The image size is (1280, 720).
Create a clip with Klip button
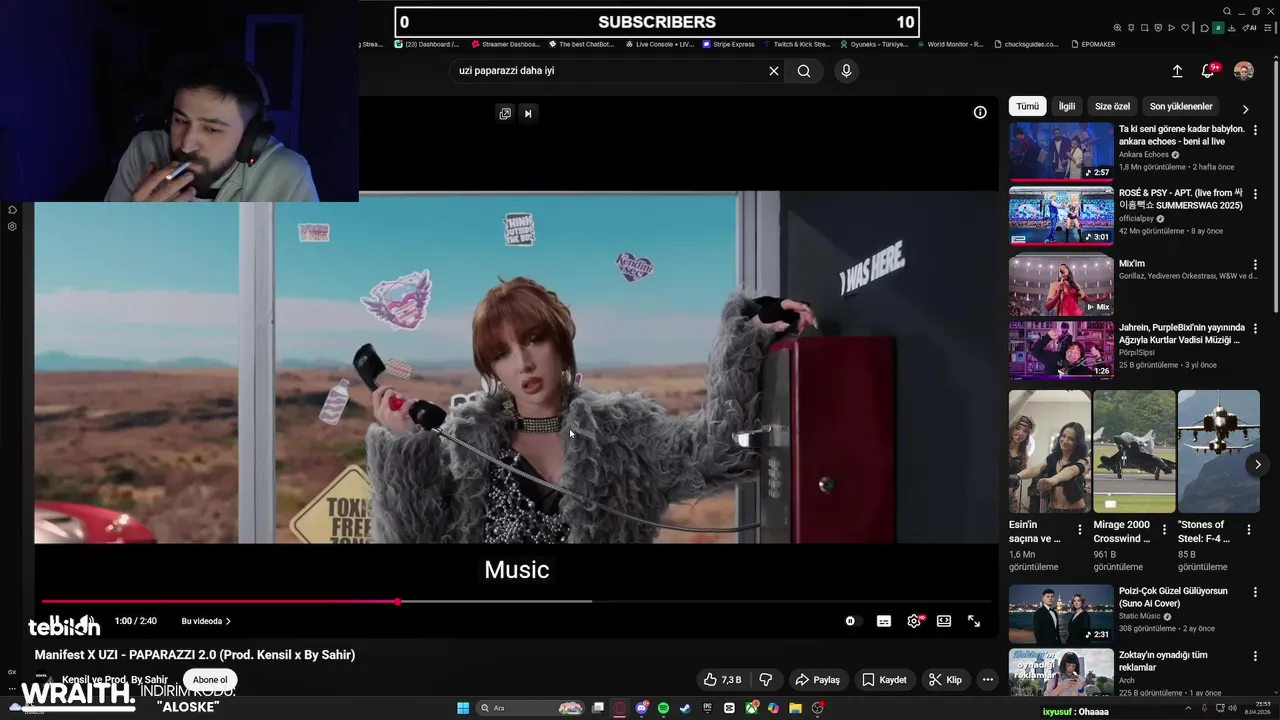tap(945, 680)
